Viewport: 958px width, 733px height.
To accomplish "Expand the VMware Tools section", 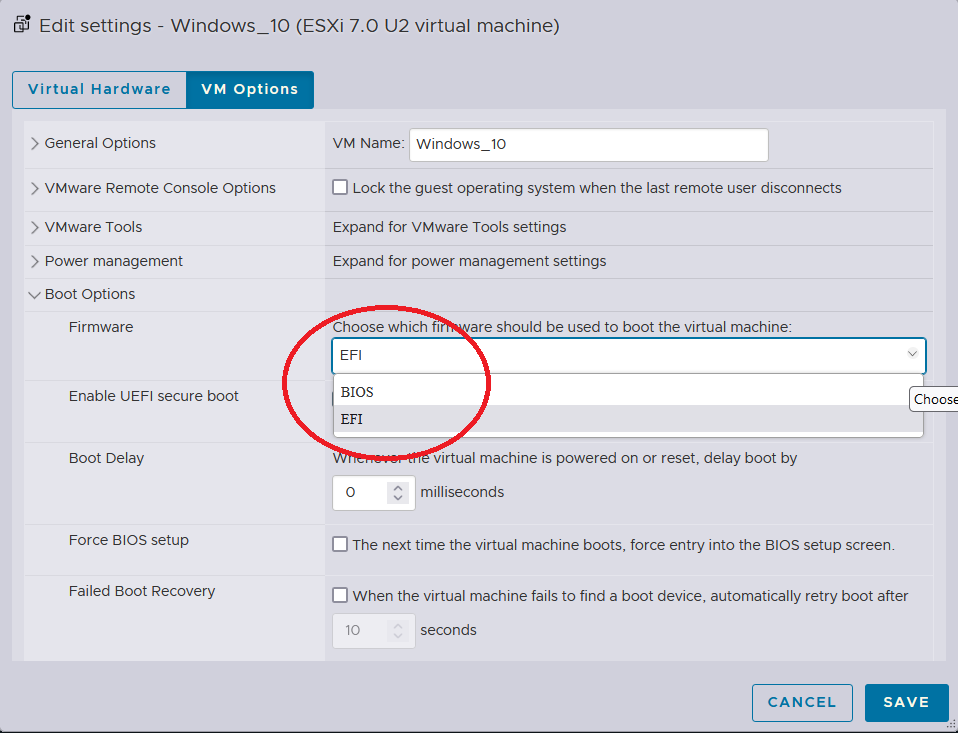I will point(35,227).
